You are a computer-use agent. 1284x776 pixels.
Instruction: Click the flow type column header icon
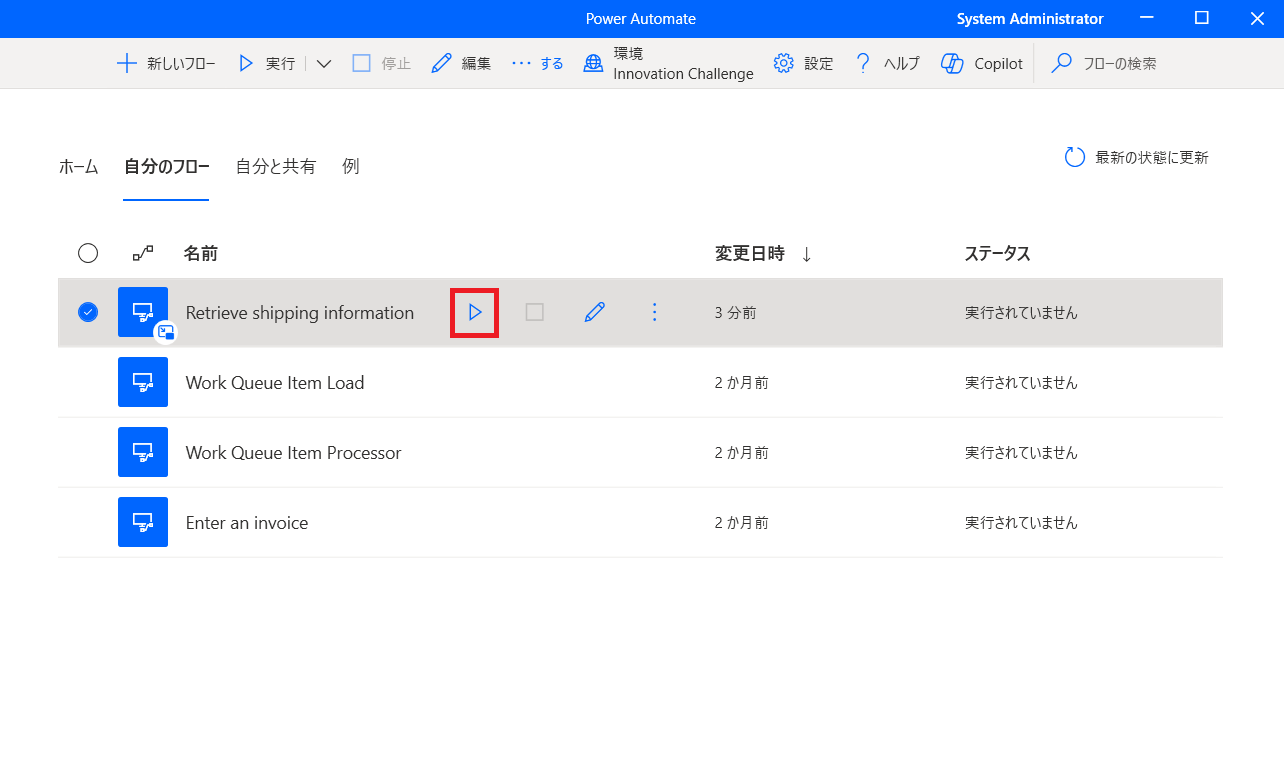coord(143,253)
